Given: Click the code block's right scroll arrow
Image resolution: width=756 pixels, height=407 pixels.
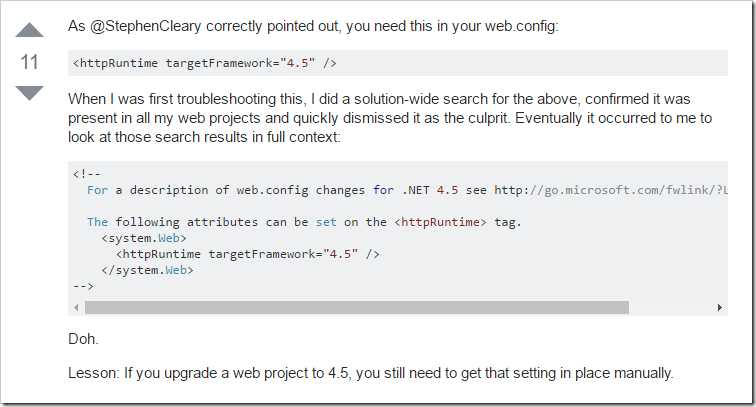Looking at the screenshot, I should (720, 307).
